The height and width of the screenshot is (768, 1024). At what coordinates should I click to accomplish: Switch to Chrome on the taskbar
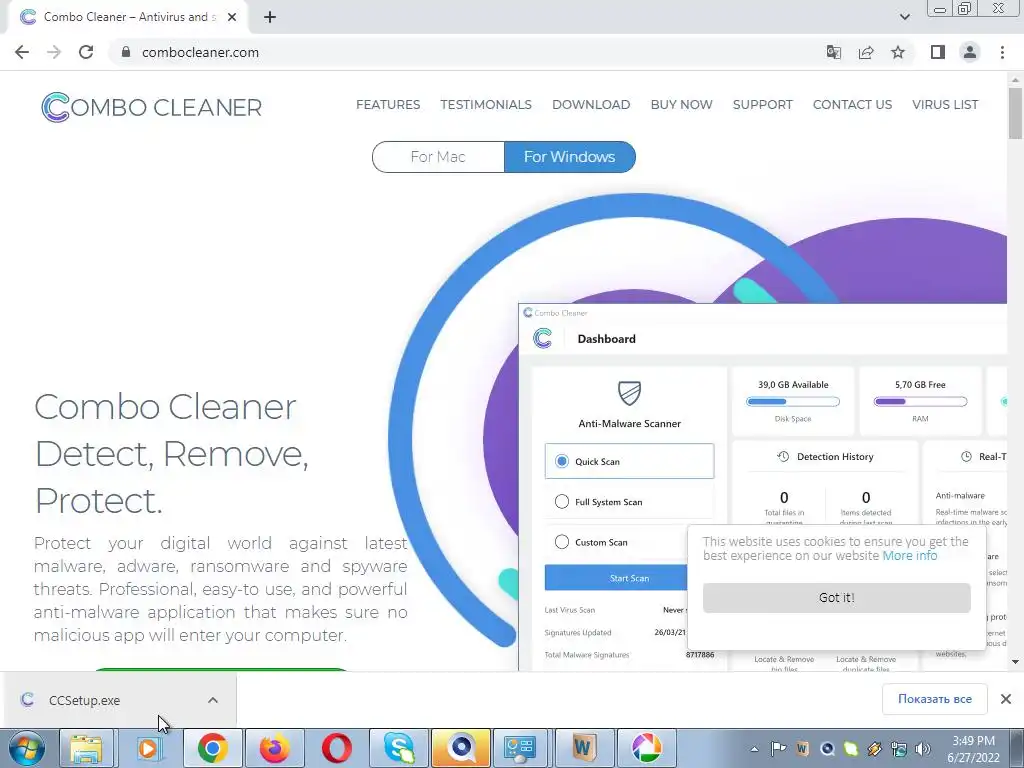pos(212,748)
